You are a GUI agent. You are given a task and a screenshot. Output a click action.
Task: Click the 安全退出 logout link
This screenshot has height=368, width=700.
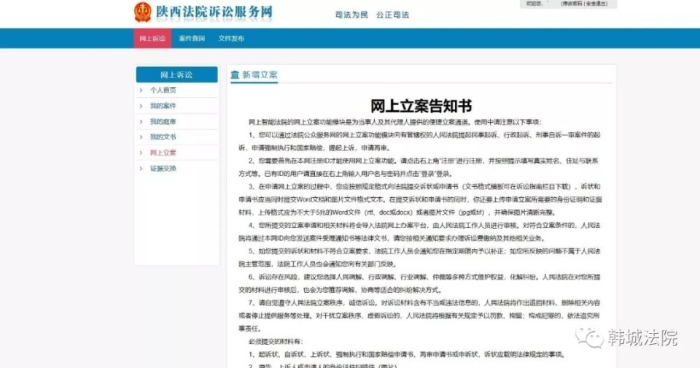pos(596,4)
